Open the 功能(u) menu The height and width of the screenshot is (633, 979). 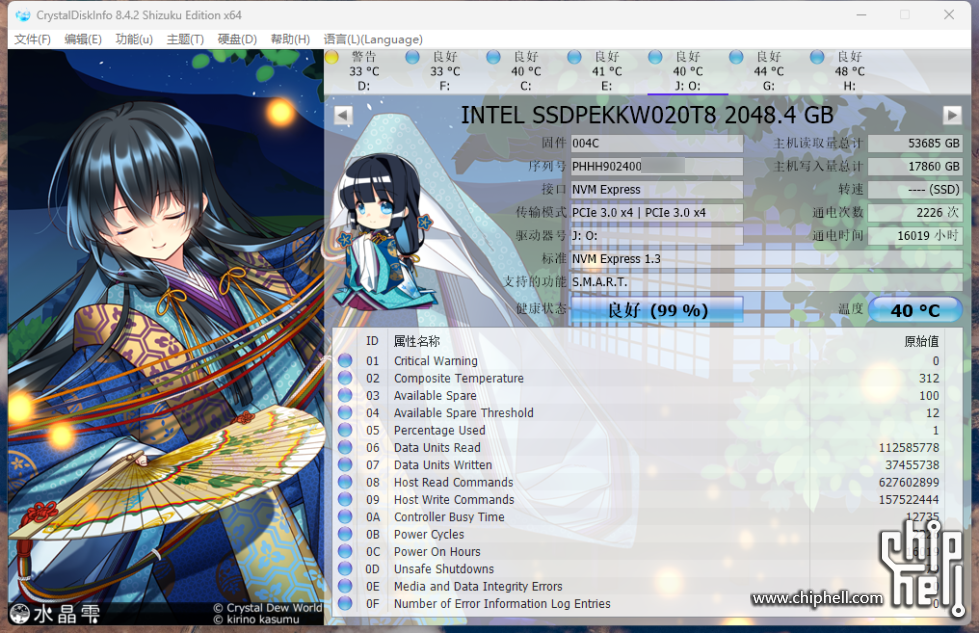click(x=134, y=39)
